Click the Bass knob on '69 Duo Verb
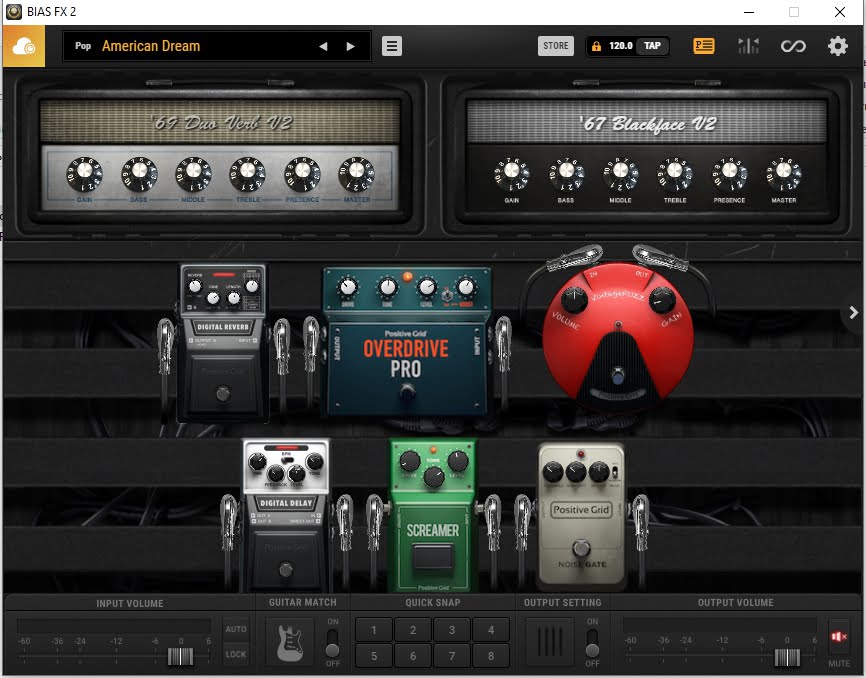The height and width of the screenshot is (678, 866). pos(139,173)
